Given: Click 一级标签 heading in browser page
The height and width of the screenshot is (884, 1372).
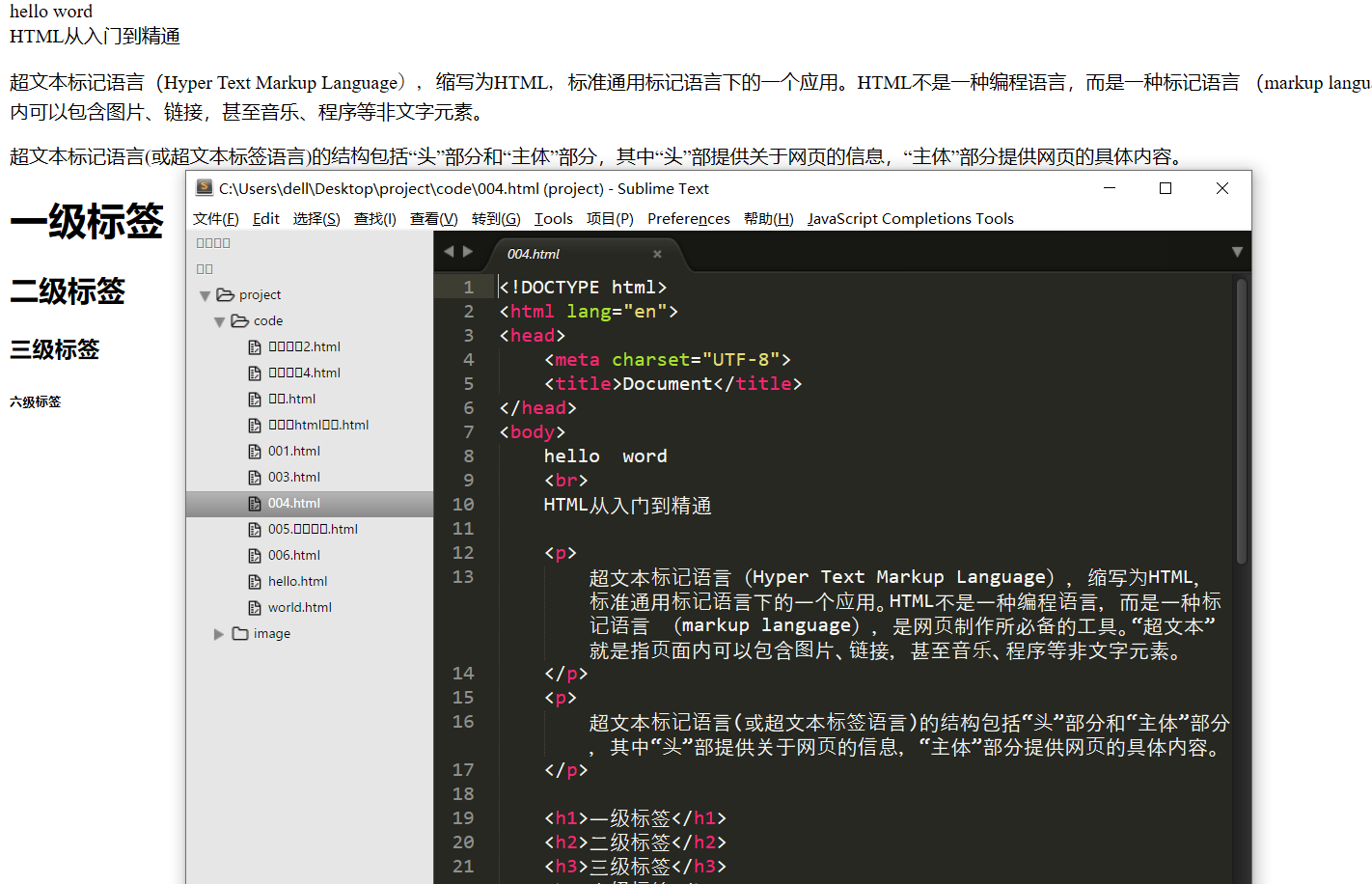Looking at the screenshot, I should pyautogui.click(x=87, y=221).
